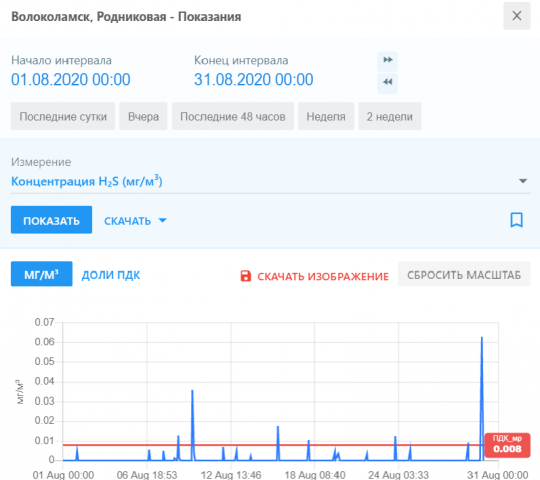Select Концентрация H₂S measurement field
The height and width of the screenshot is (480, 540).
[x=270, y=181]
